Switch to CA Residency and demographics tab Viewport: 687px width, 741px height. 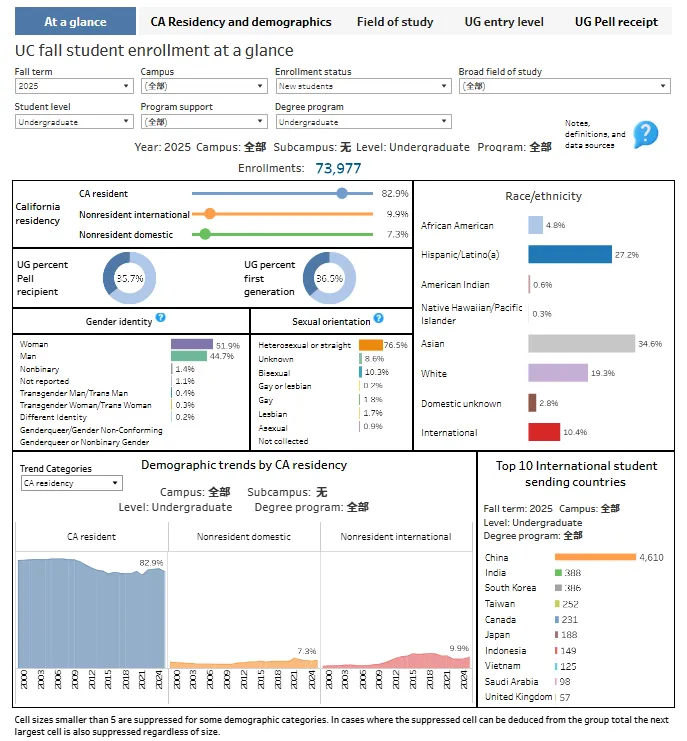click(x=241, y=21)
